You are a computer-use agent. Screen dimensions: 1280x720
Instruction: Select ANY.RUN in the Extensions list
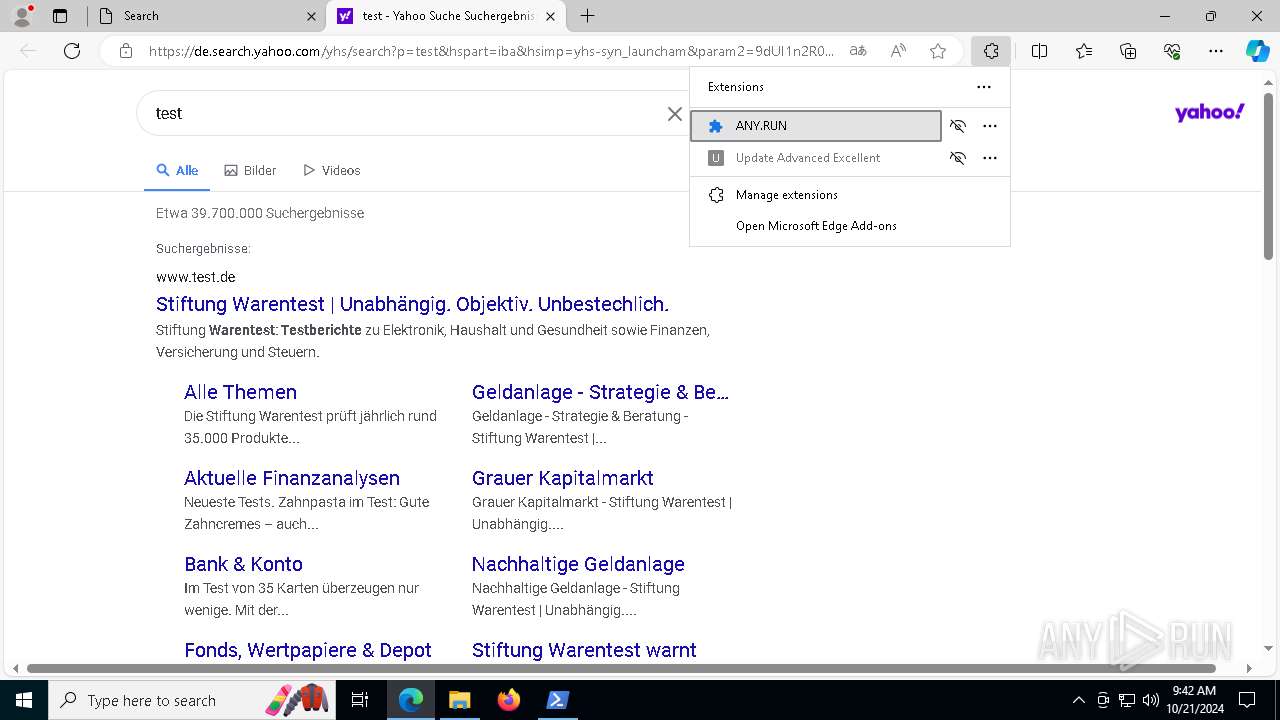[x=816, y=126]
